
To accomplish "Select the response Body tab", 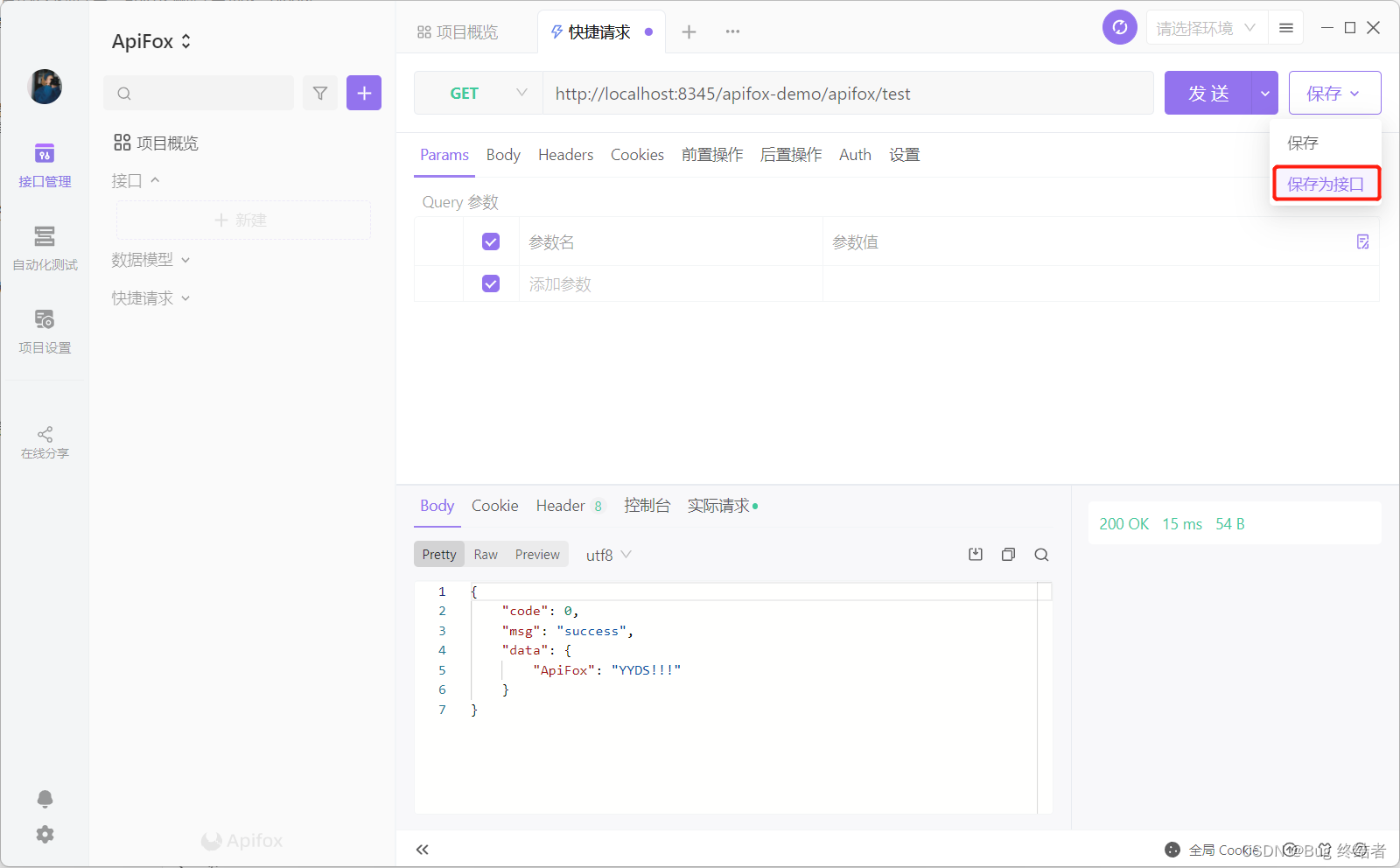I will (x=437, y=506).
